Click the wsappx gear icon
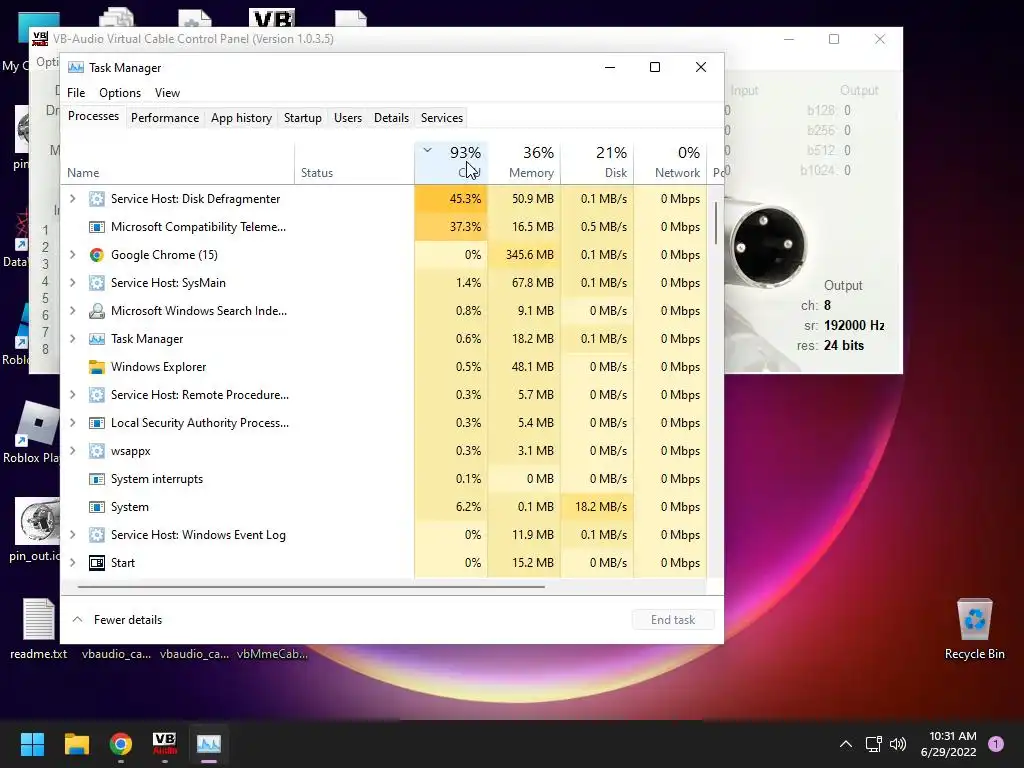Screen dimensions: 1024x768 [x=97, y=451]
